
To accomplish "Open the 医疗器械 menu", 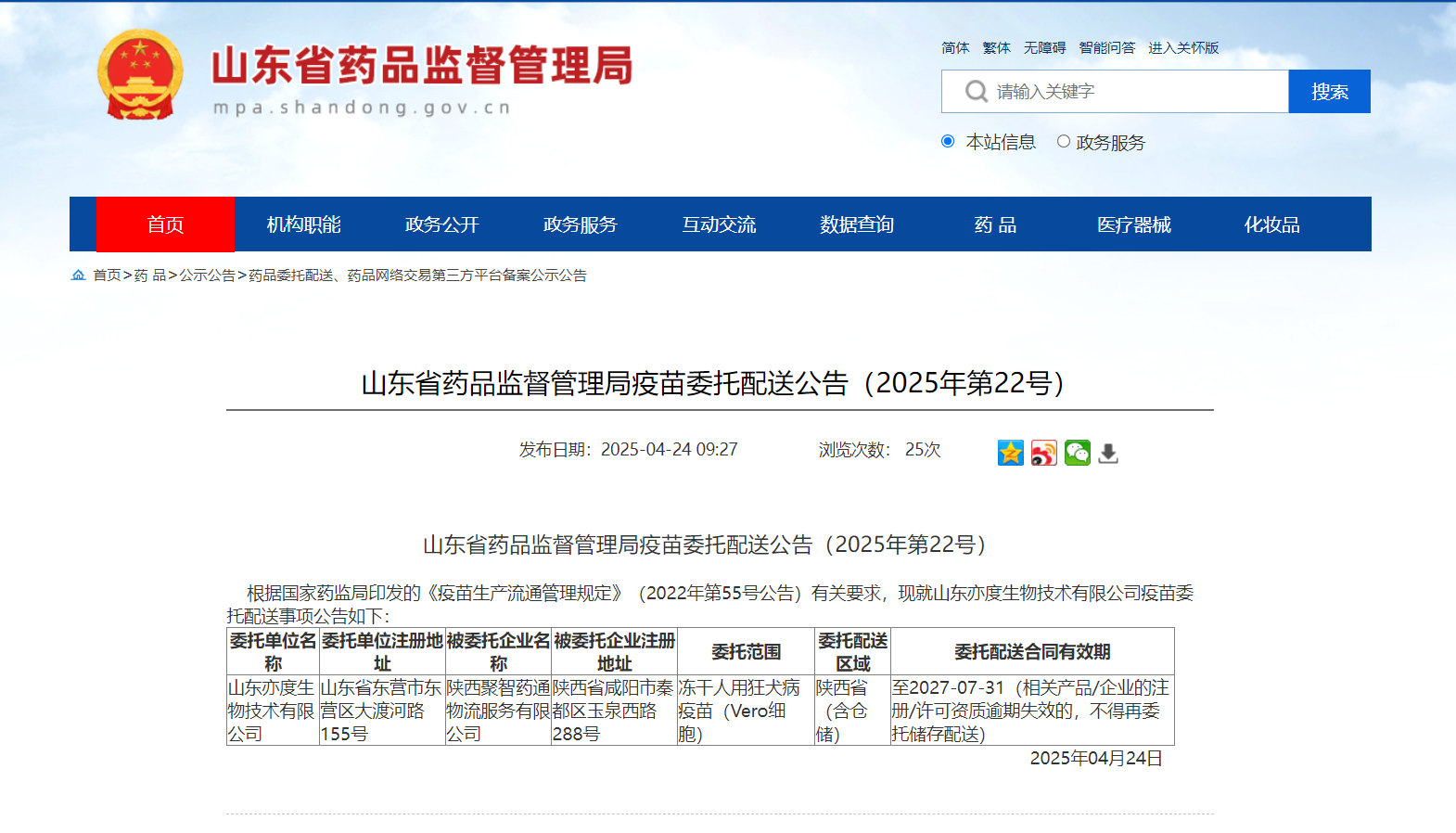I will pos(1133,224).
